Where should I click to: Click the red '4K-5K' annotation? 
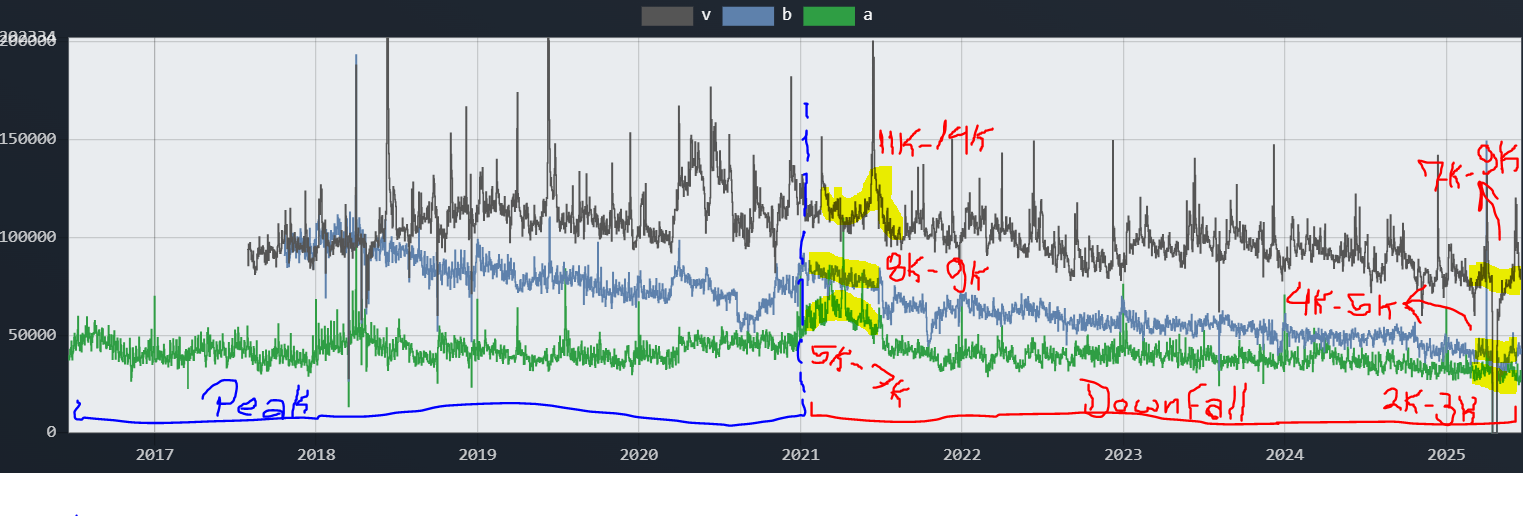coord(1345,300)
